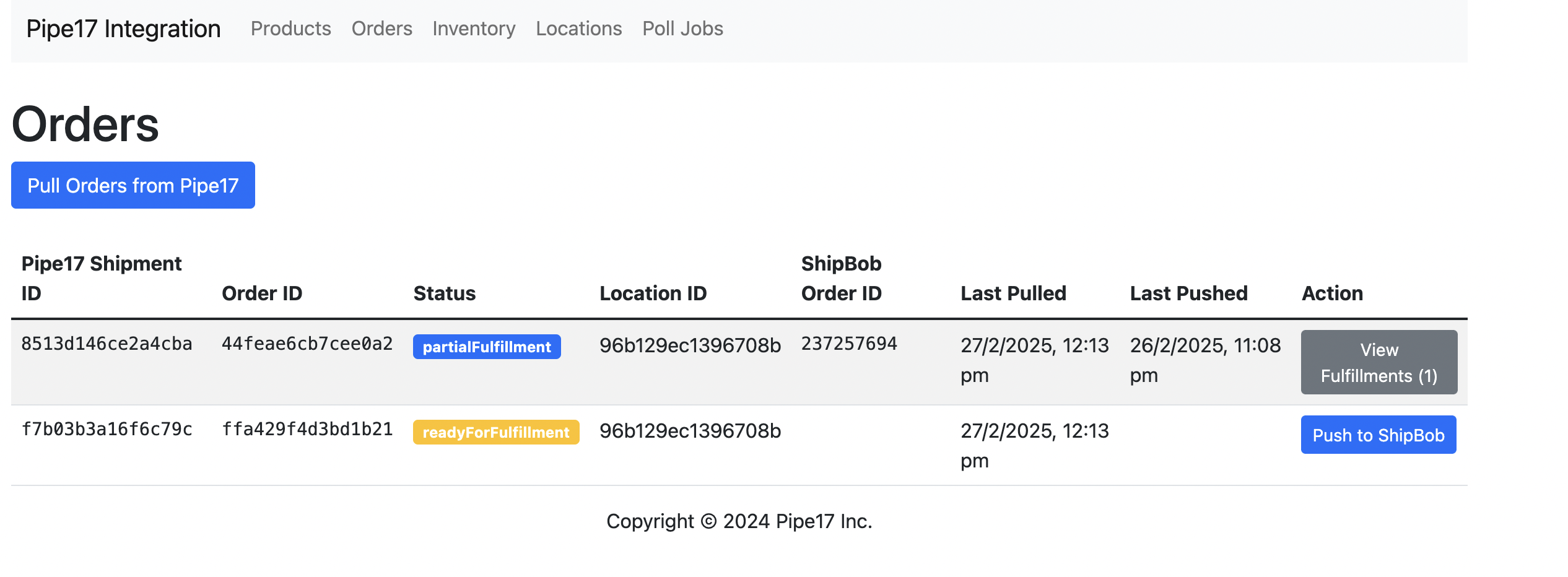1568x577 pixels.
Task: Open the Orders nav item
Action: [x=382, y=28]
